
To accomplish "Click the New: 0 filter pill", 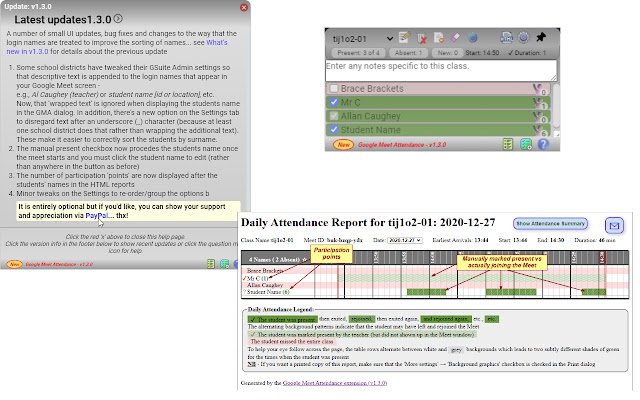I will (x=448, y=53).
